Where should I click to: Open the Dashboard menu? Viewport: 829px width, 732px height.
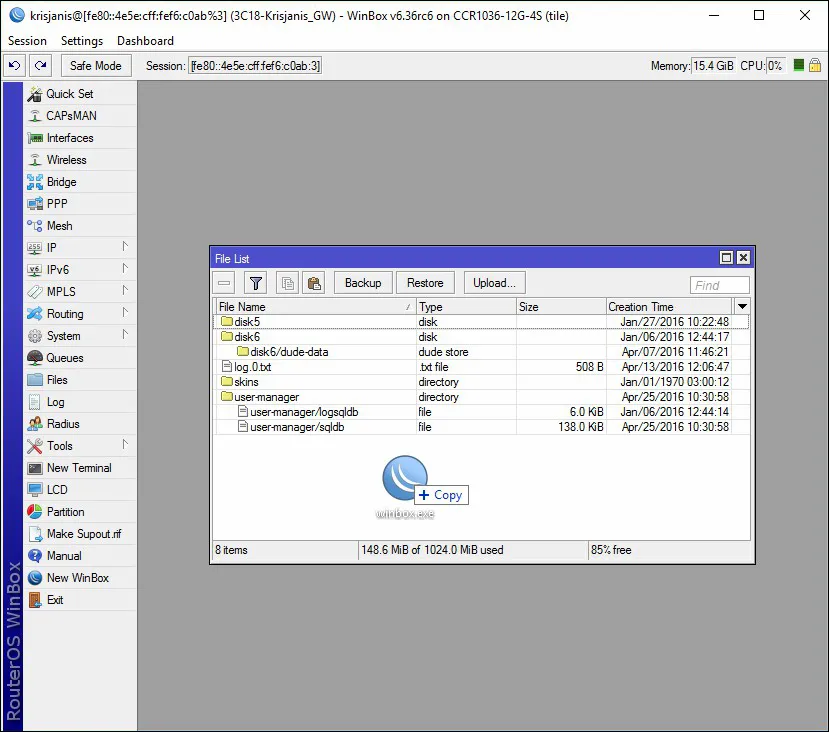pyautogui.click(x=145, y=41)
